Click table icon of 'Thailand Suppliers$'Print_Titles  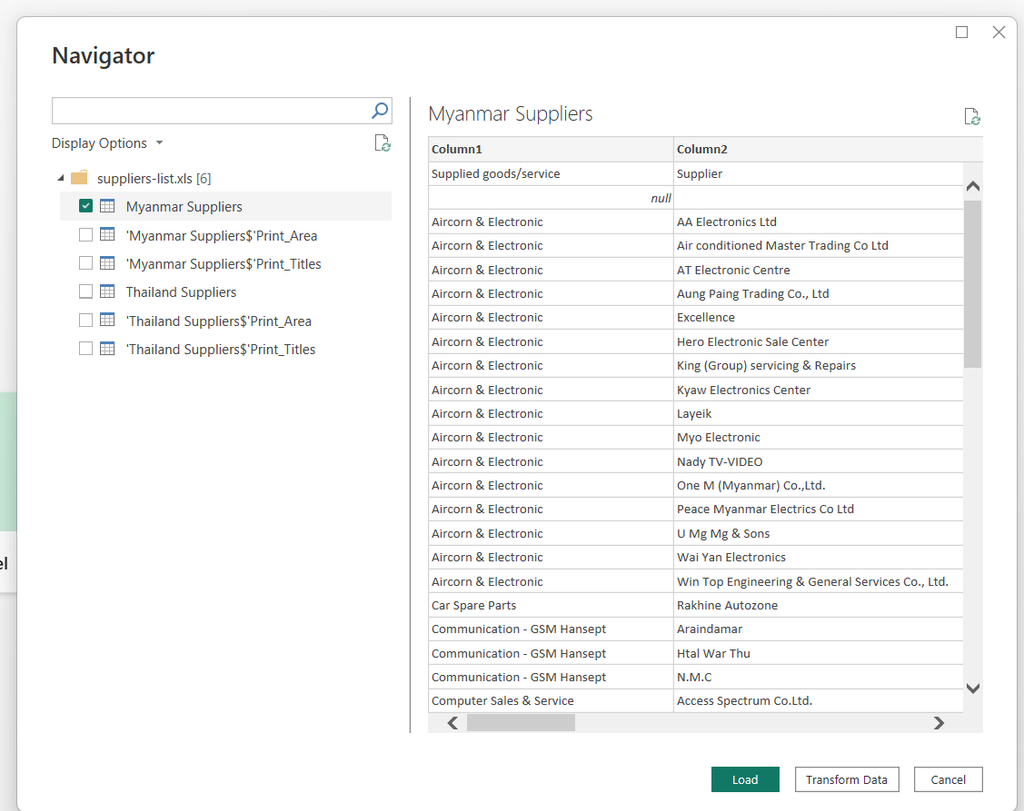(107, 349)
